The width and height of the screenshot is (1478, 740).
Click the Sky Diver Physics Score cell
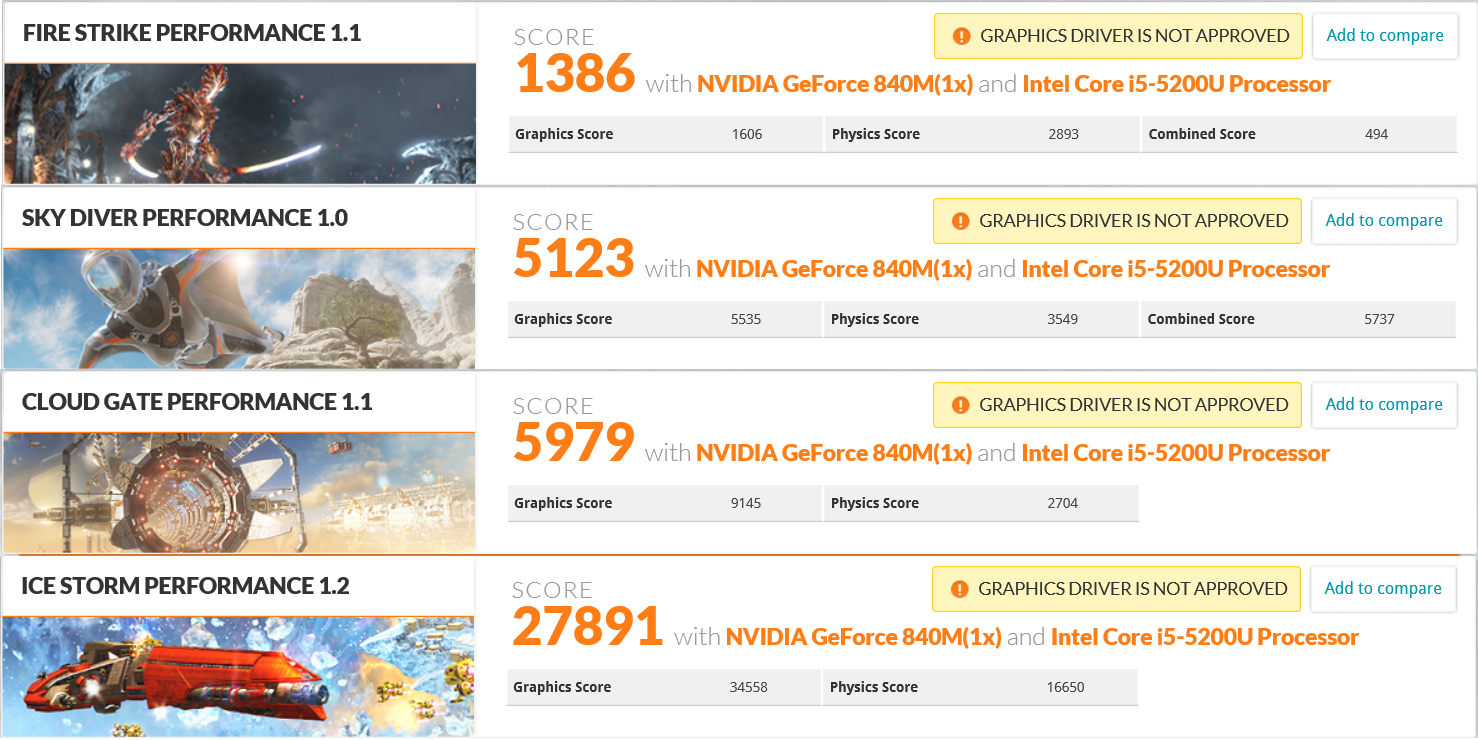(982, 320)
